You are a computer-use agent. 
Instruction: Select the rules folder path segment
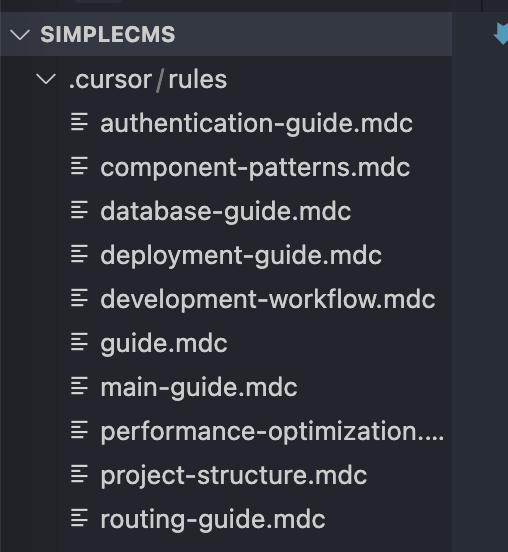point(197,80)
